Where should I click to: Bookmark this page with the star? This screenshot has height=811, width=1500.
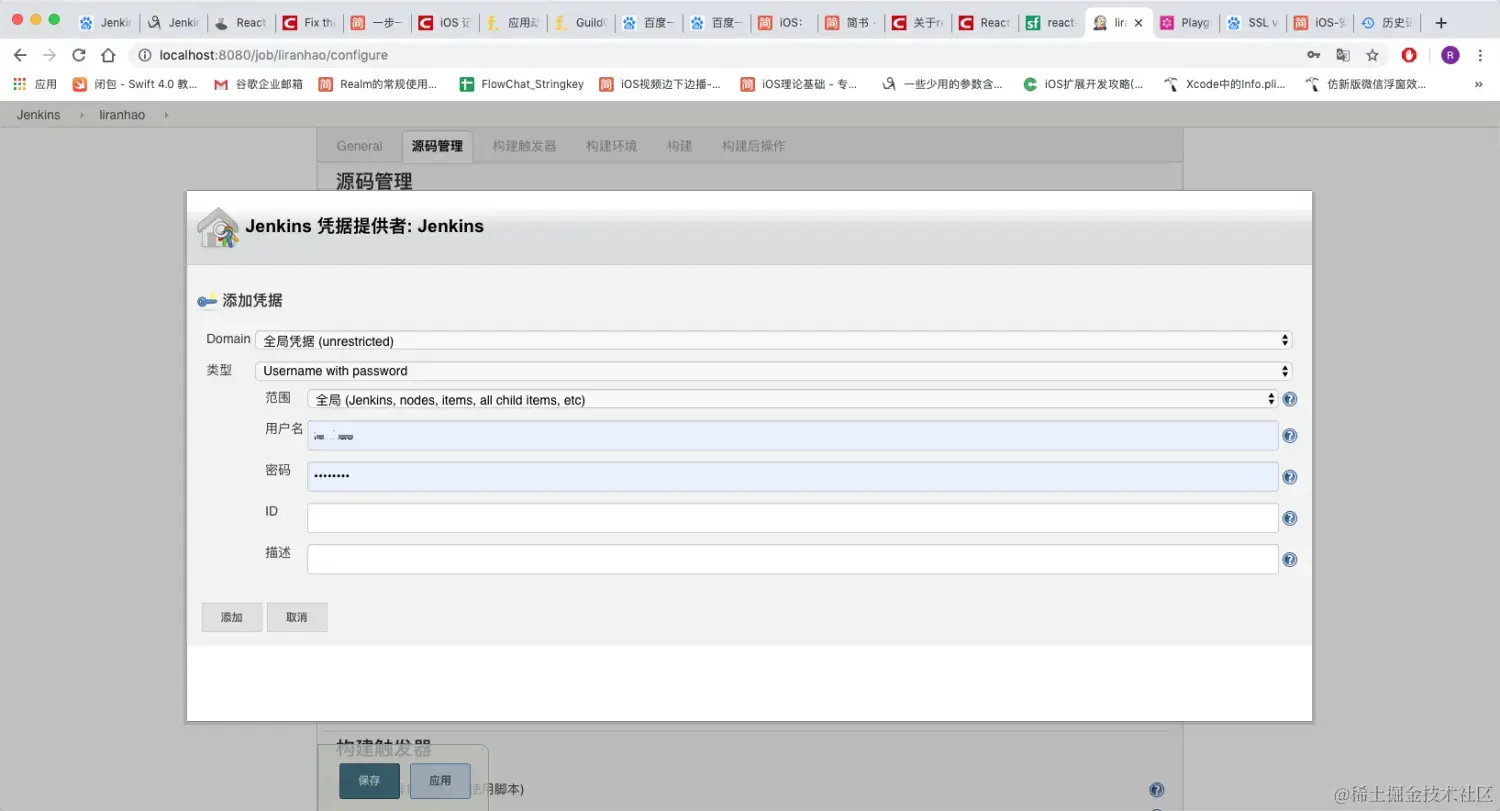coord(1373,55)
